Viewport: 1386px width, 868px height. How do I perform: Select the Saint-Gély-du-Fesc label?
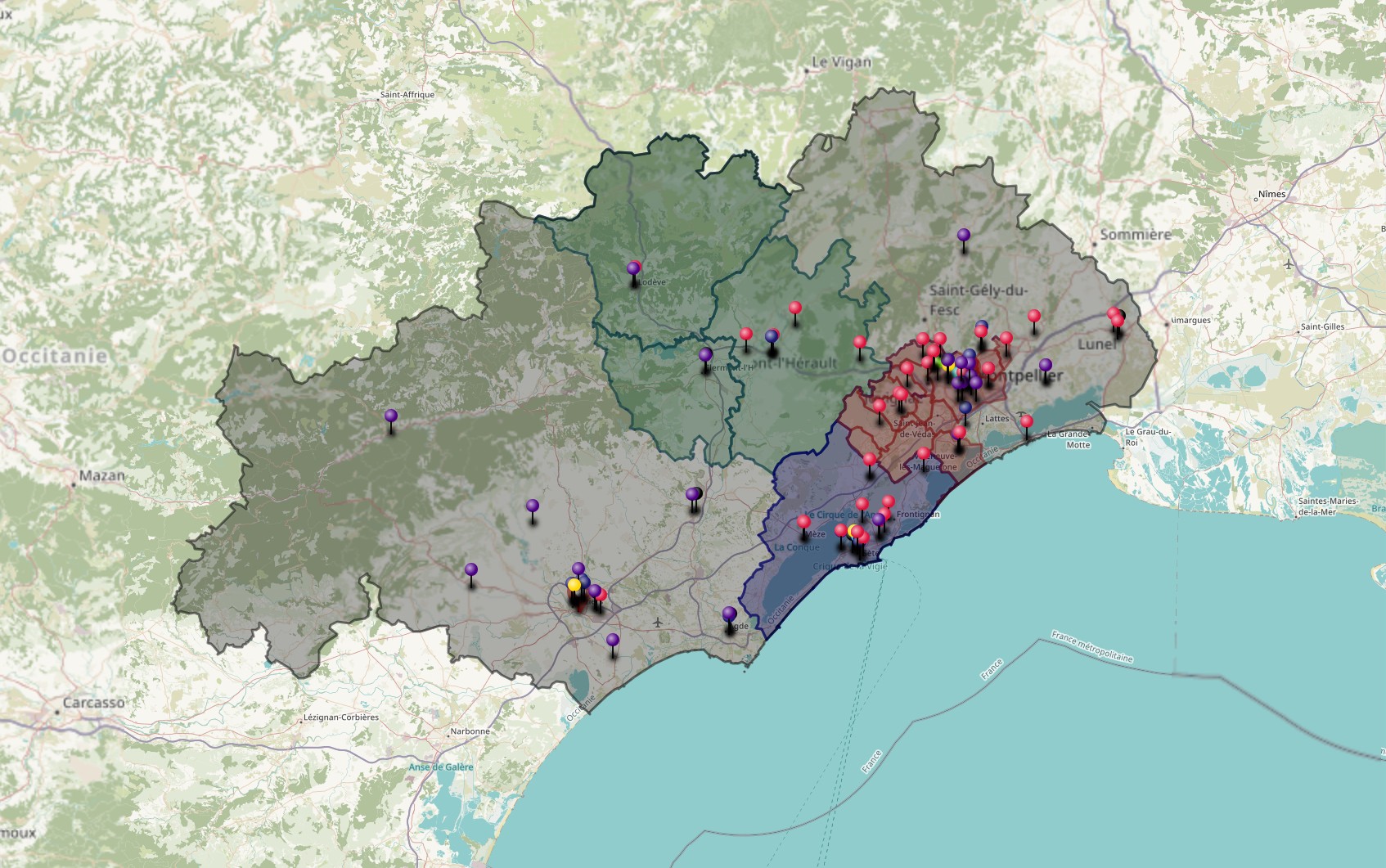978,299
